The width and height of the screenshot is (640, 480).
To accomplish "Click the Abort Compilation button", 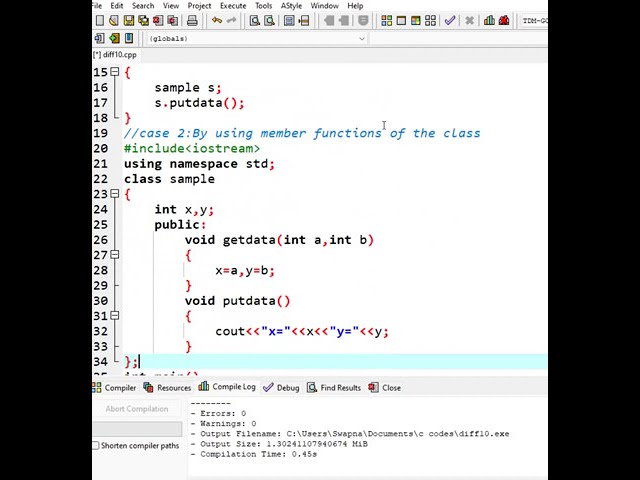I will click(137, 409).
